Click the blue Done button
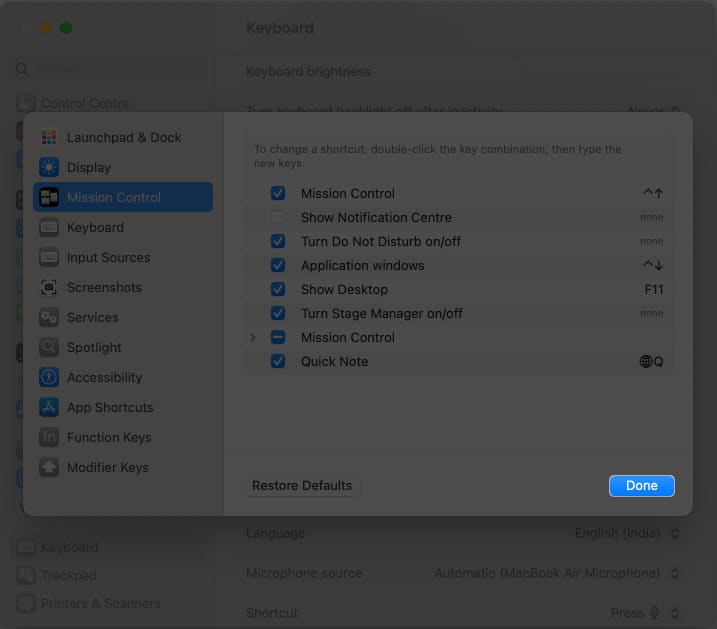The width and height of the screenshot is (717, 629). click(x=642, y=485)
